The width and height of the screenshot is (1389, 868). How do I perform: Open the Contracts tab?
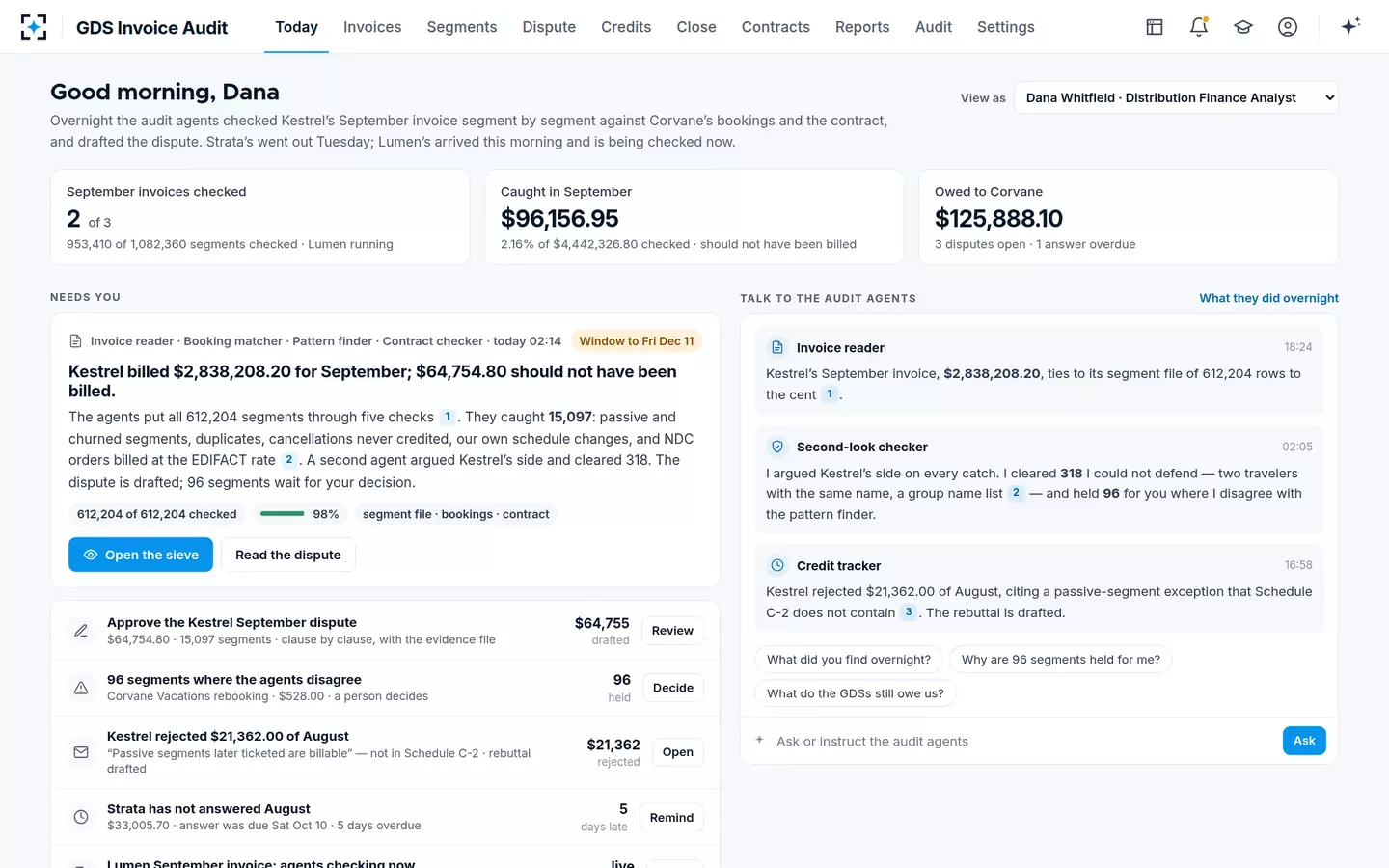tap(776, 27)
